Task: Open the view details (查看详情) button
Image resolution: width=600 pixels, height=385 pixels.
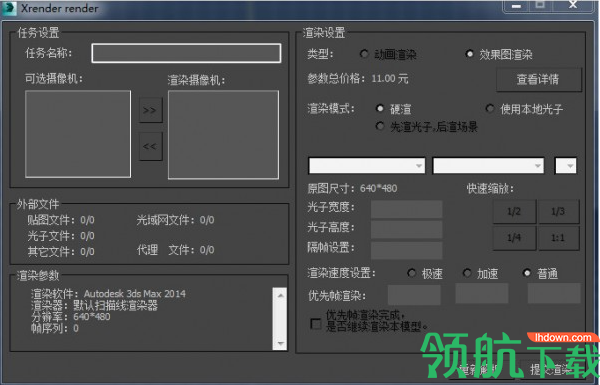Action: click(x=539, y=79)
